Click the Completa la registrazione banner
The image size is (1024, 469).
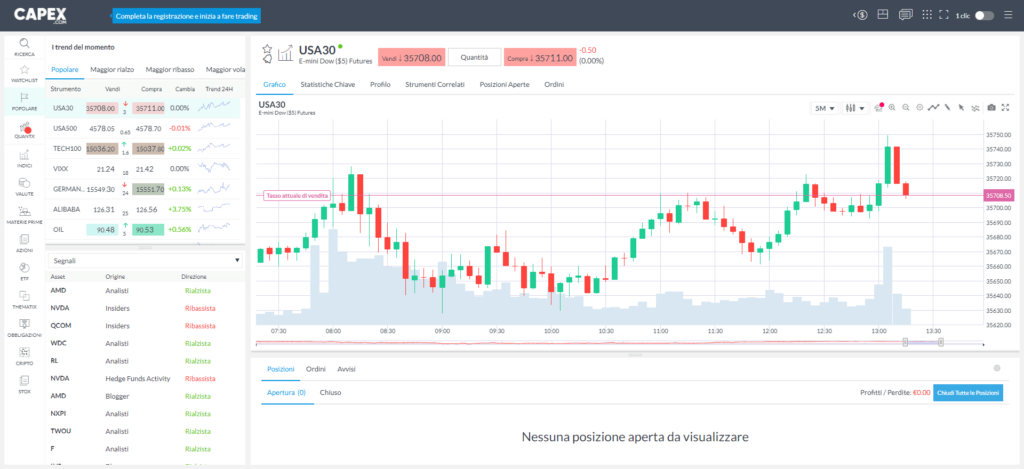[187, 16]
